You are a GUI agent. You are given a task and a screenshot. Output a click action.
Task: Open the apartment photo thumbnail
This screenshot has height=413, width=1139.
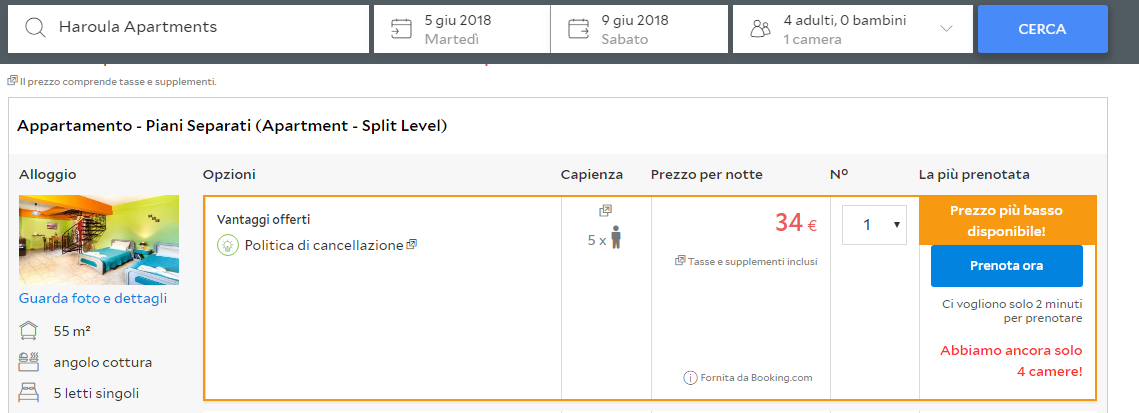pyautogui.click(x=99, y=240)
